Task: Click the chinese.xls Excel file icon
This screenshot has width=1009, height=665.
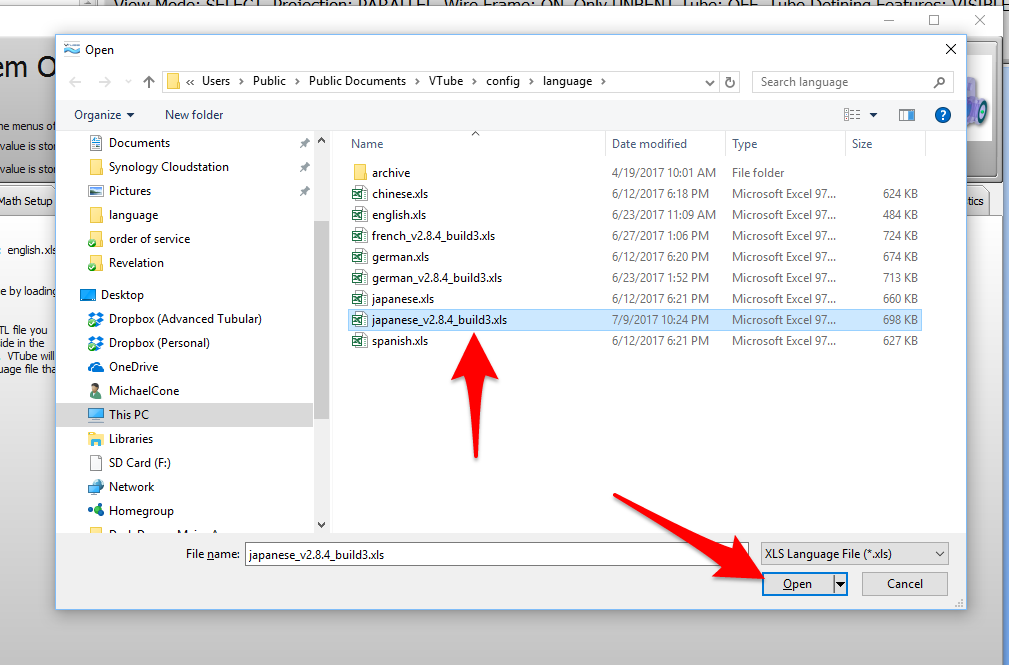Action: click(x=360, y=194)
